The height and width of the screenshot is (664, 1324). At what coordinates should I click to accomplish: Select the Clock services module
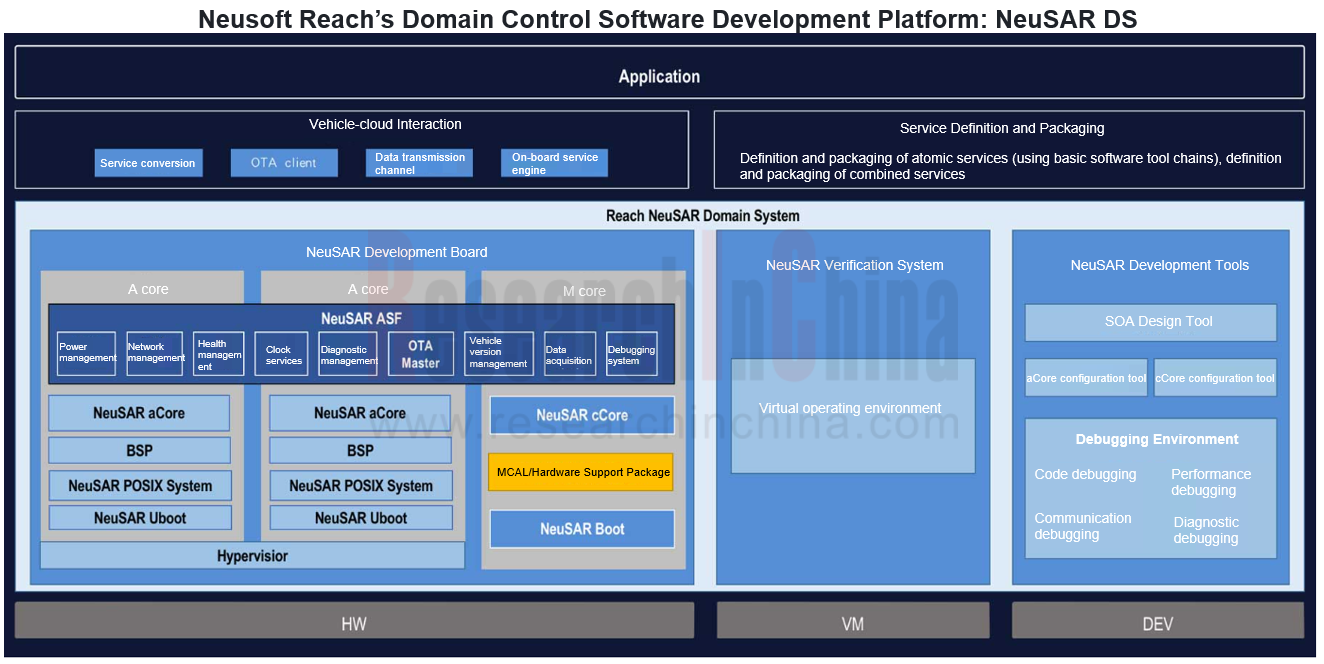click(x=281, y=354)
